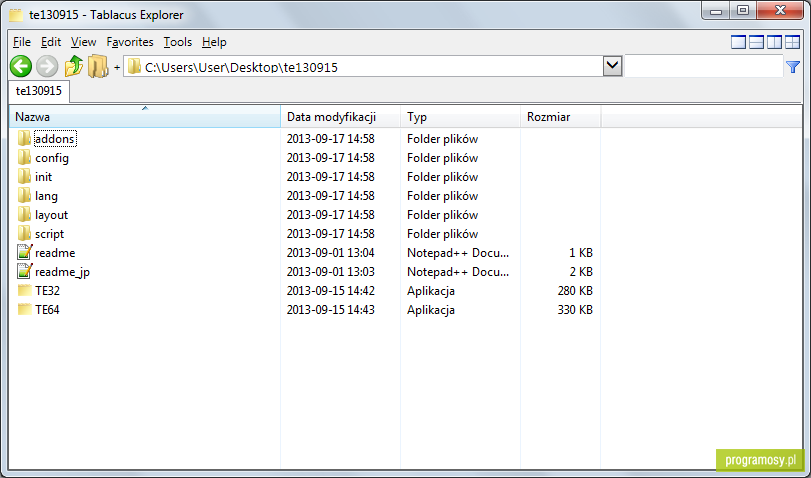The image size is (811, 478).
Task: Click Aplikacja type in TE64 row
Action: coord(431,310)
